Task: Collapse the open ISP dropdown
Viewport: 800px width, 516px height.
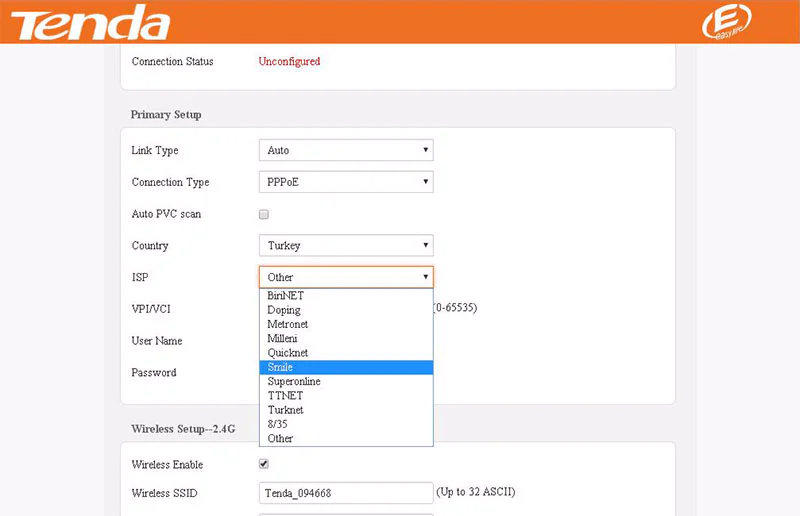Action: coord(346,277)
